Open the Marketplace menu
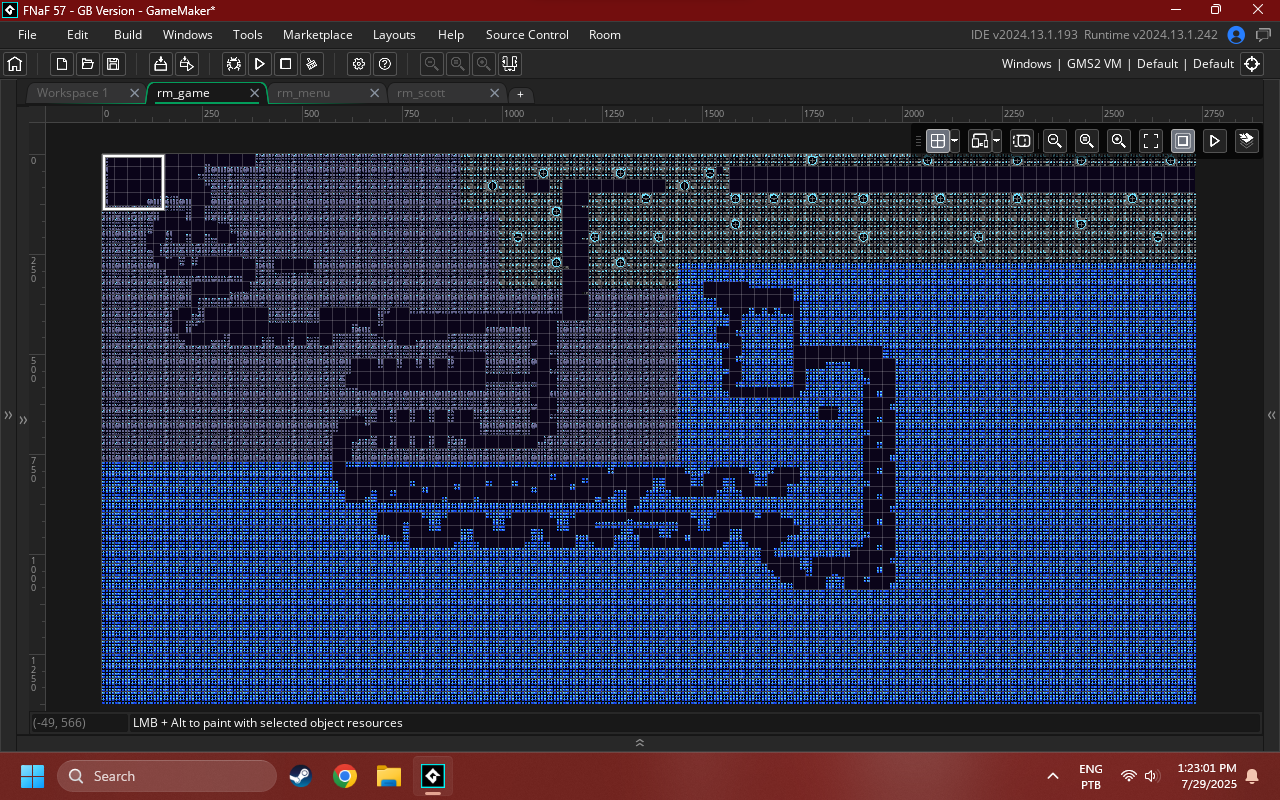This screenshot has width=1280, height=800. (x=317, y=34)
